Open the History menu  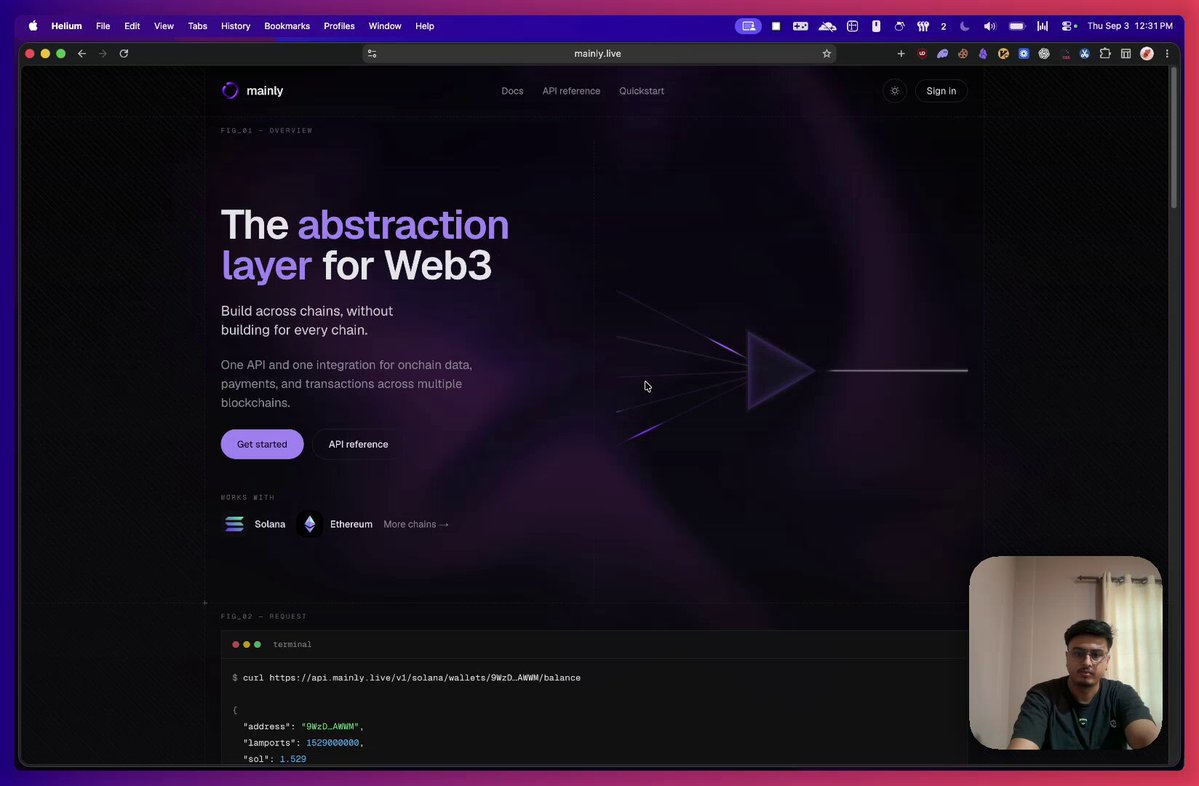pyautogui.click(x=236, y=26)
